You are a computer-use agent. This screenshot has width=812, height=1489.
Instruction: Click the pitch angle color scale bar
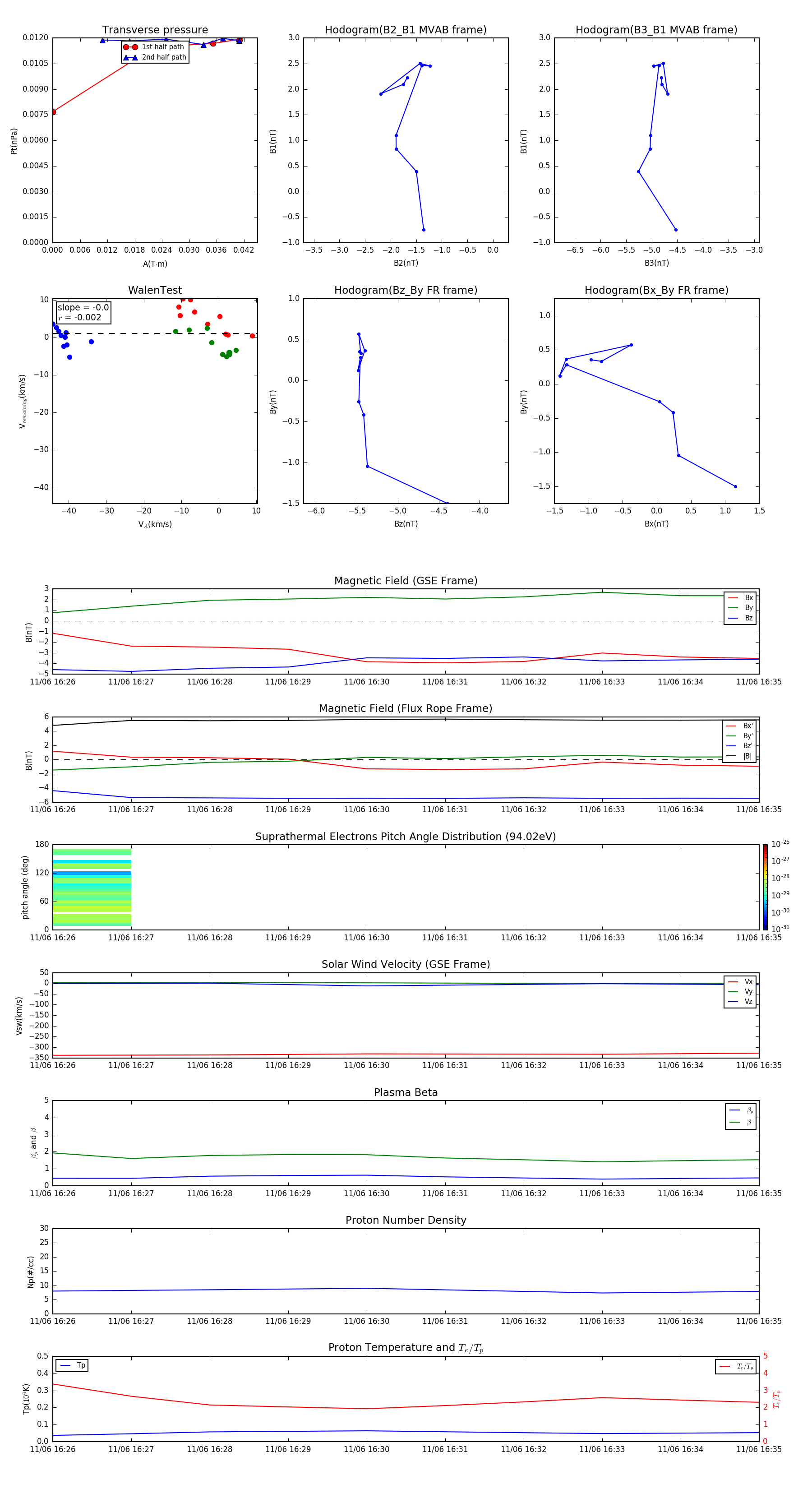(x=765, y=887)
